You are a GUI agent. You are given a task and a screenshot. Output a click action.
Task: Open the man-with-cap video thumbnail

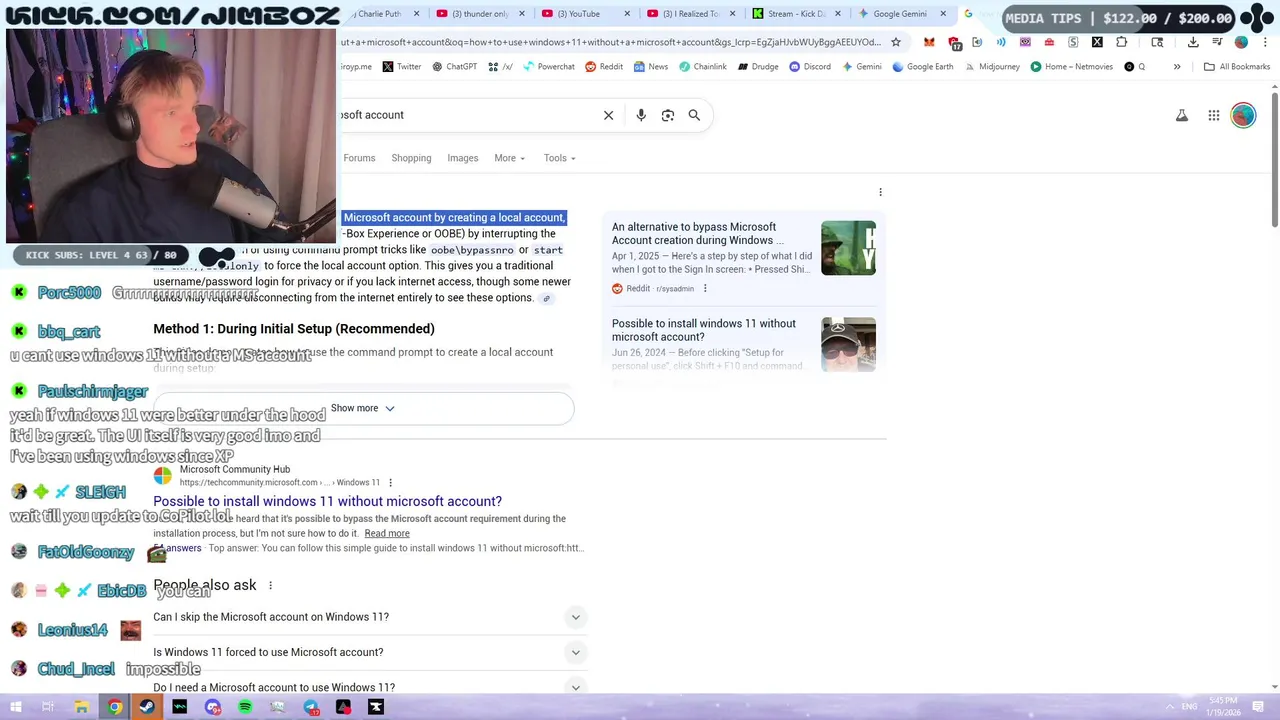pyautogui.click(x=848, y=344)
